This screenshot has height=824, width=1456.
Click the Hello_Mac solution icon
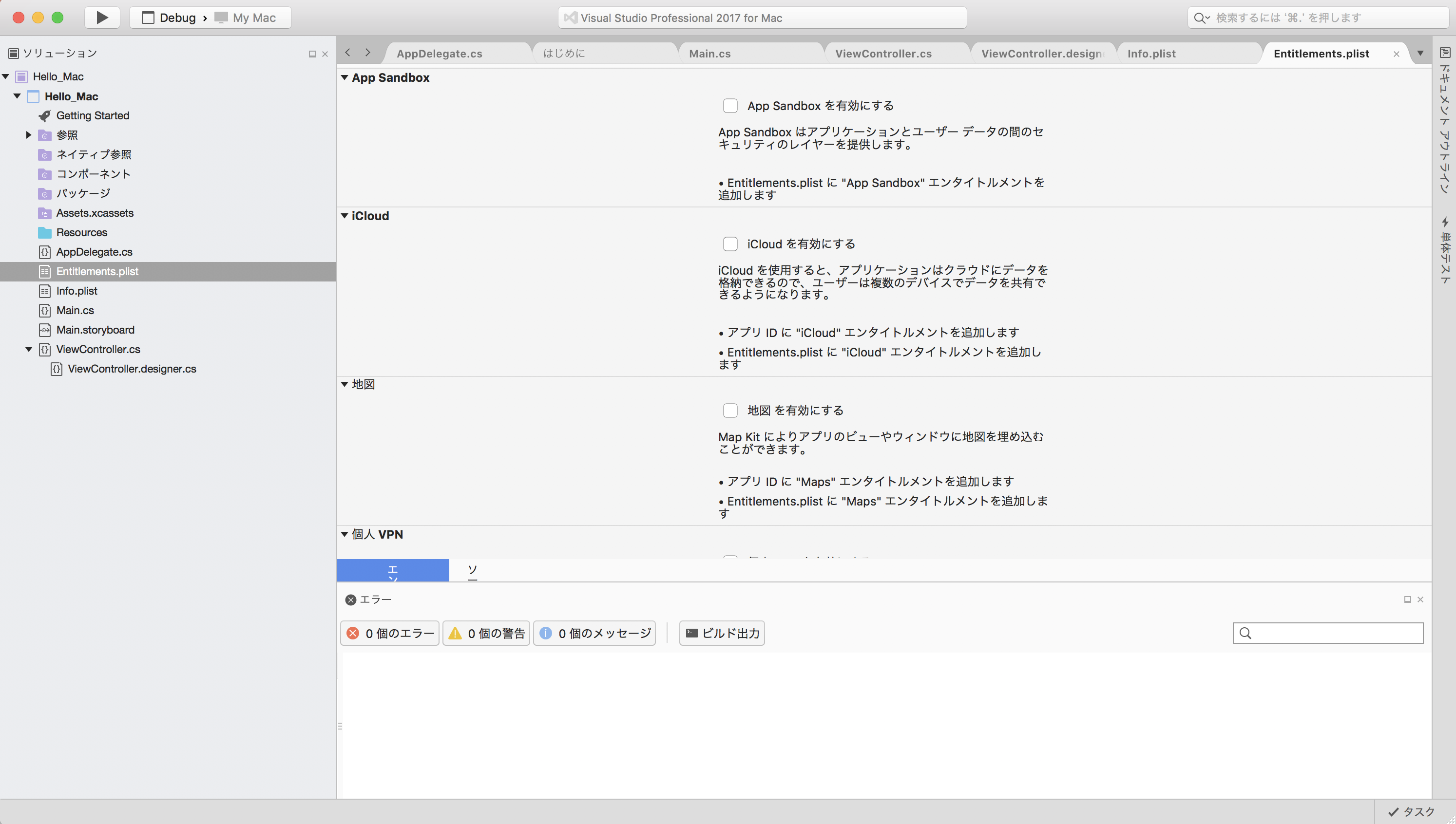(21, 76)
